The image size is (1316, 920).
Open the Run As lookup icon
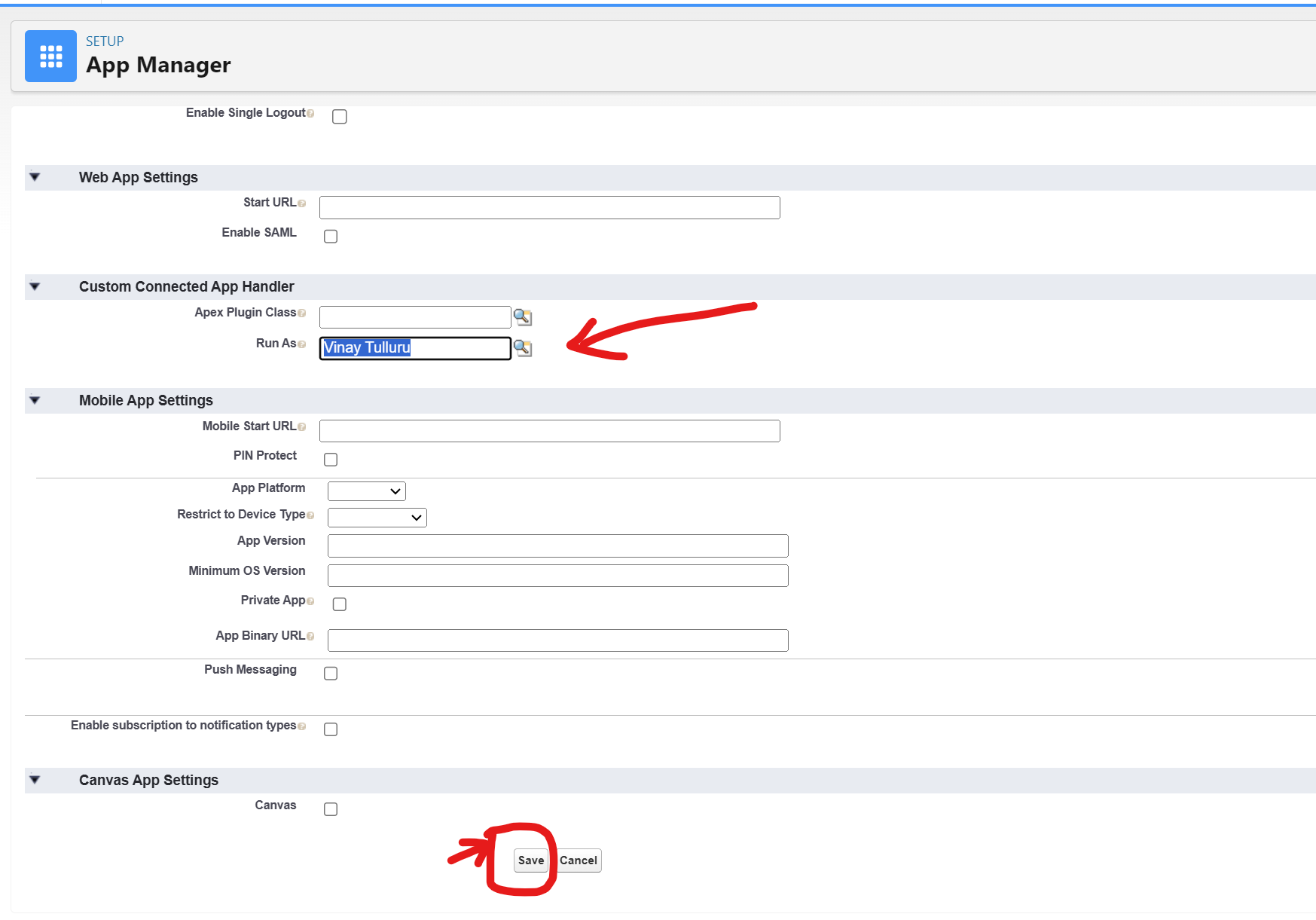(522, 348)
